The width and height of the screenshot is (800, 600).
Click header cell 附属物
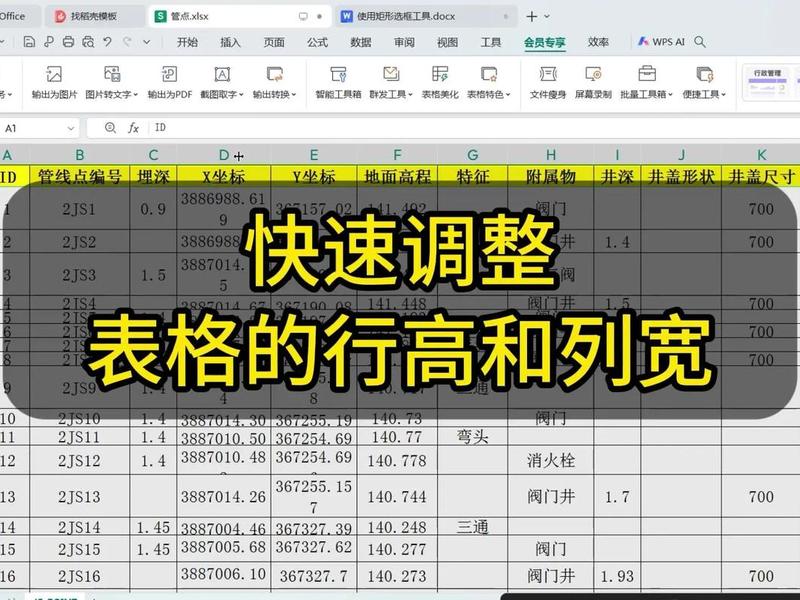click(x=551, y=176)
